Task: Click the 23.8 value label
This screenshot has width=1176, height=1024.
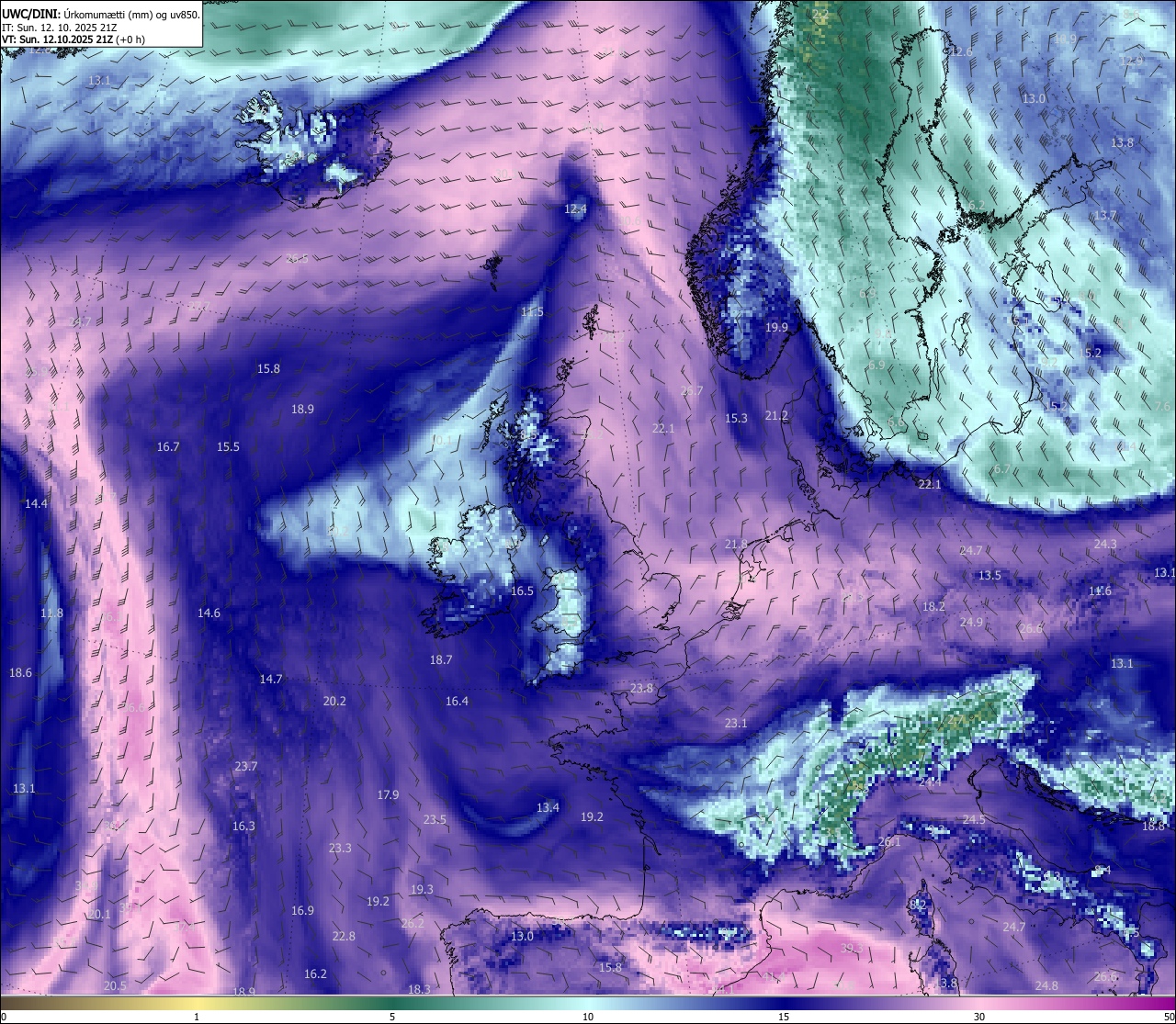Action: click(x=641, y=689)
